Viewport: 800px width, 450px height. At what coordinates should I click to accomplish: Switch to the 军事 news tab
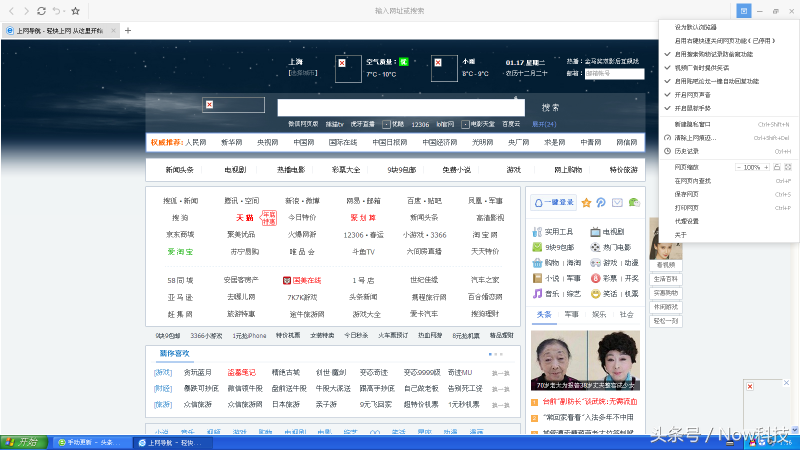click(571, 314)
